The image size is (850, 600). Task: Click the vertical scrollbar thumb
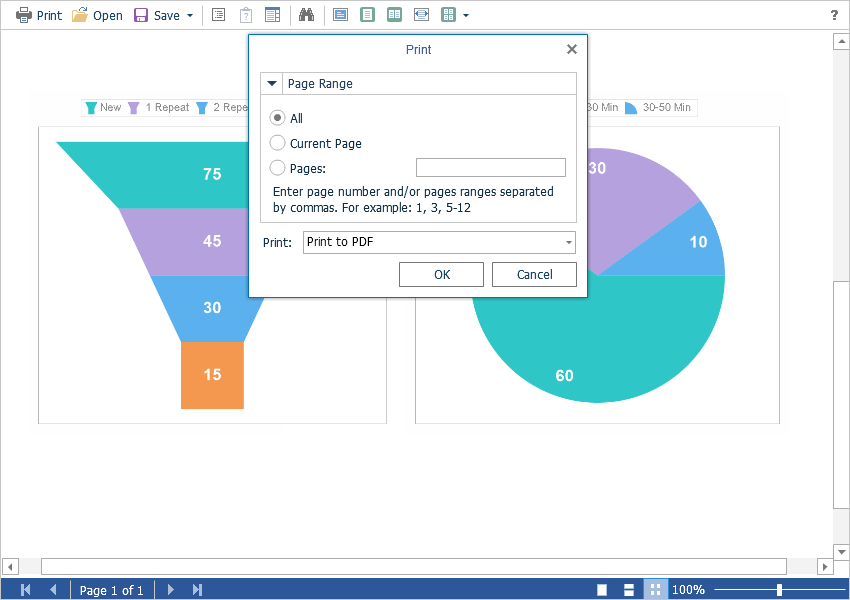coord(841,395)
